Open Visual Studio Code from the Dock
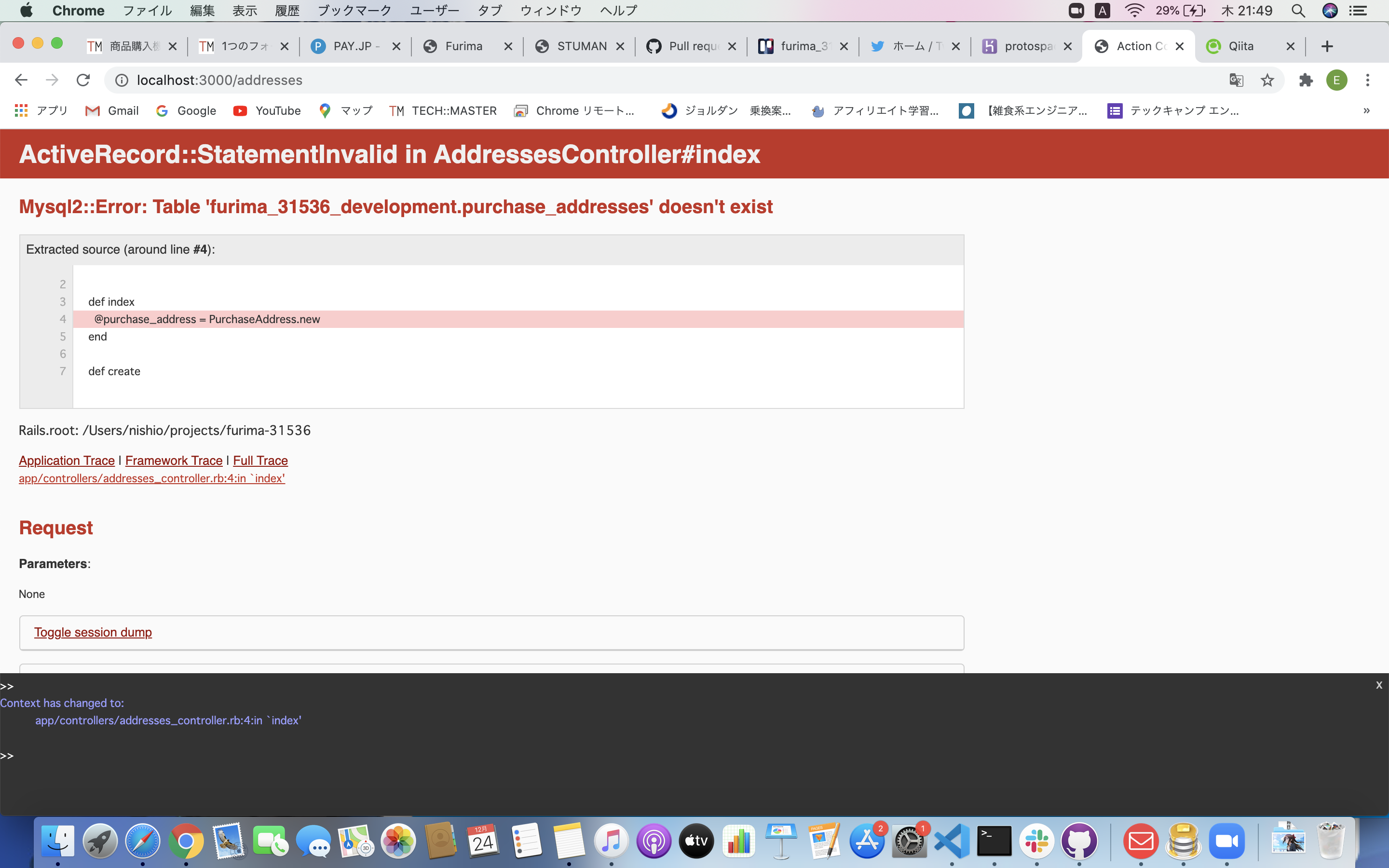The height and width of the screenshot is (868, 1389). (x=952, y=841)
